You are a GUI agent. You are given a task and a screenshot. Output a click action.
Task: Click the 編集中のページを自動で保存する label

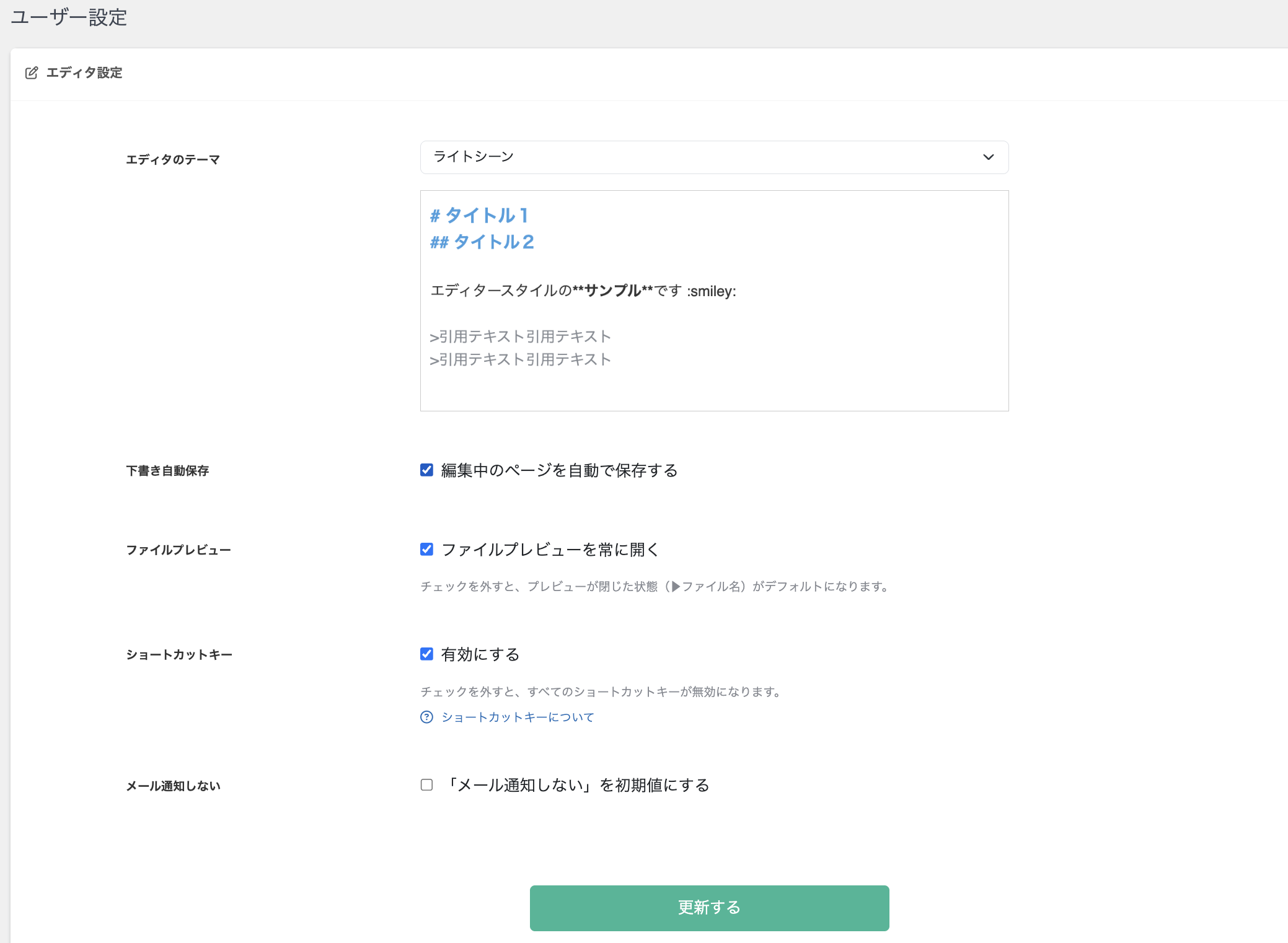point(559,470)
